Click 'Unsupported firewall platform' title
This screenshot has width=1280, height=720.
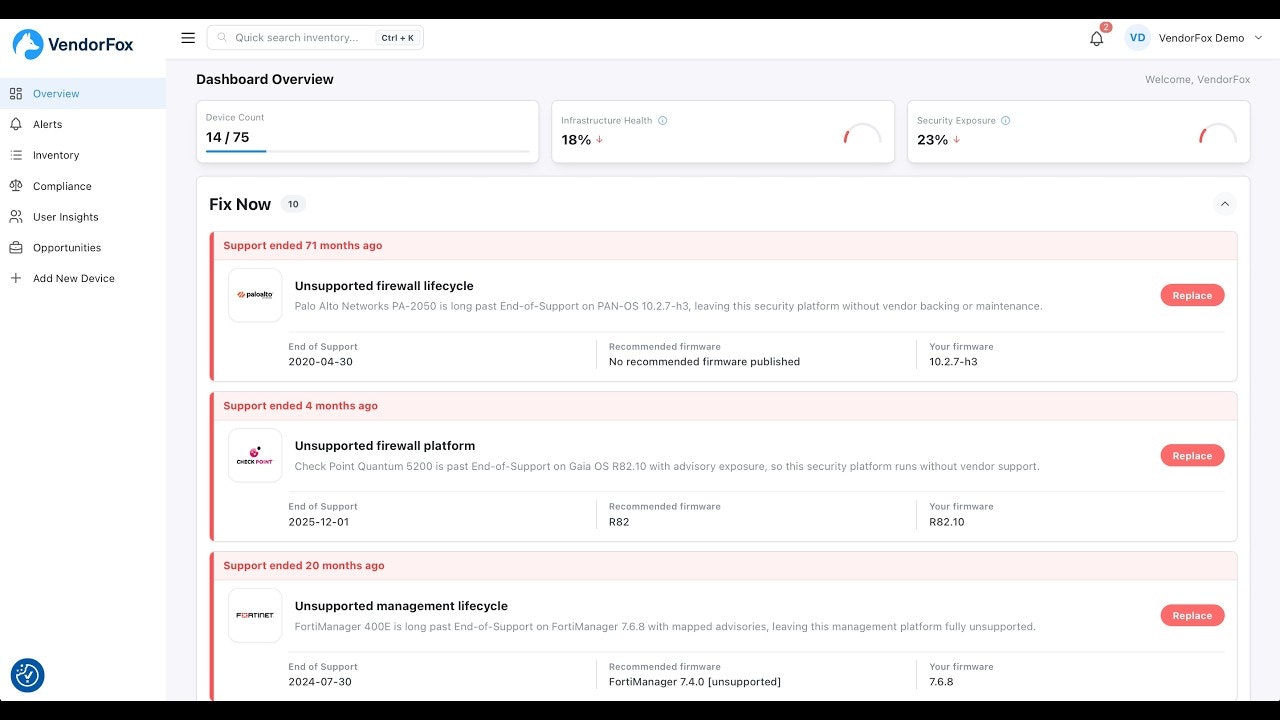pos(385,446)
